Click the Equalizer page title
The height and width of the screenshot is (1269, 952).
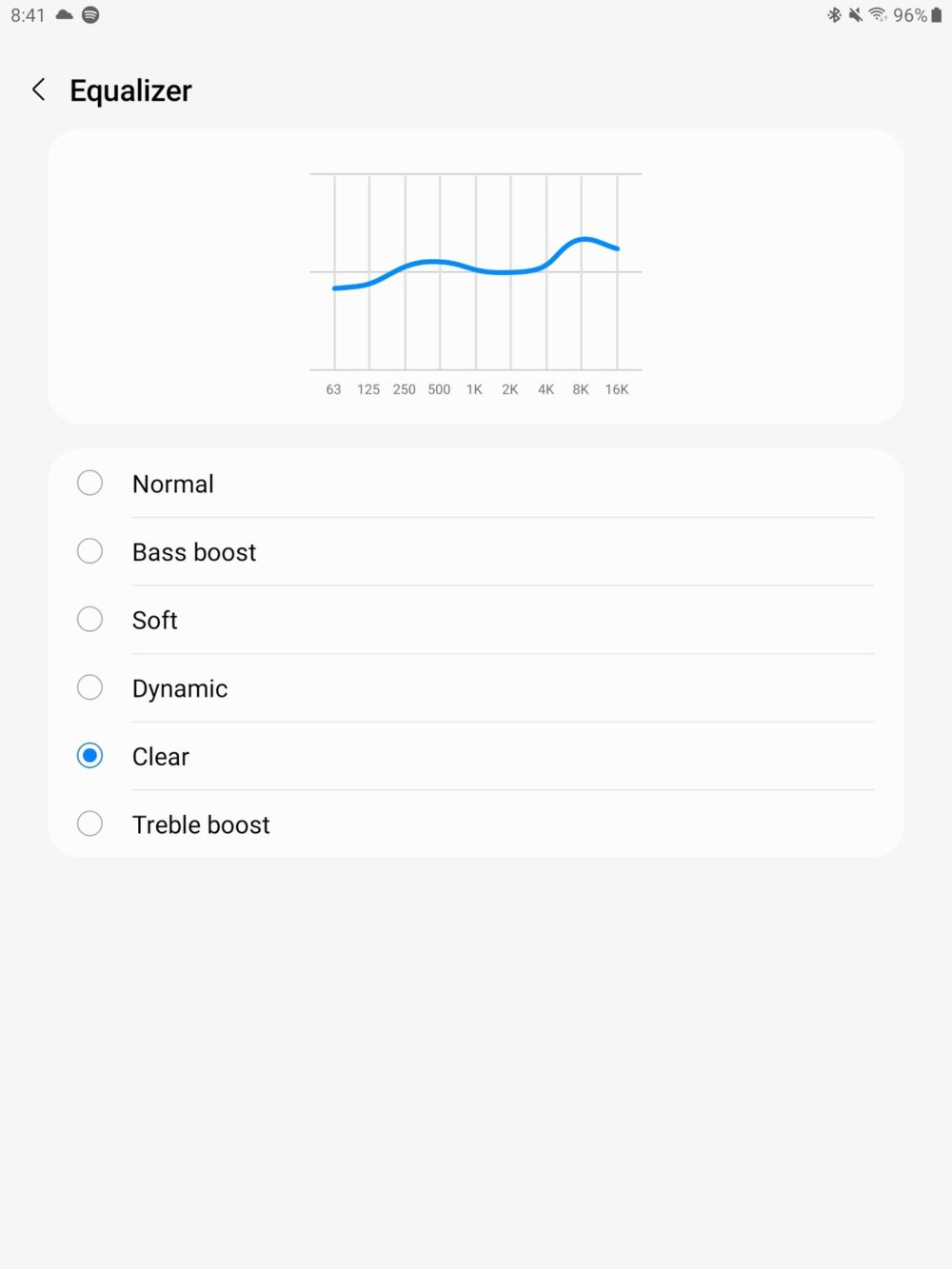130,90
